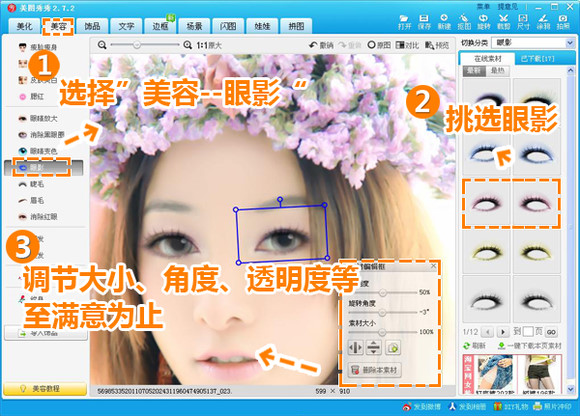The image size is (580, 416).
Task: Adjust the 素材大小 size slider
Action: click(382, 332)
